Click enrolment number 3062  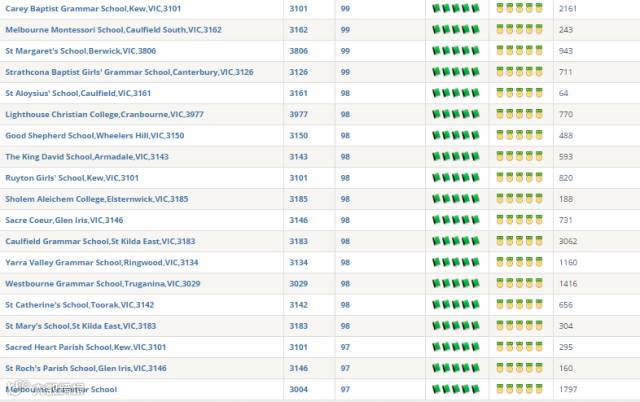click(x=568, y=242)
